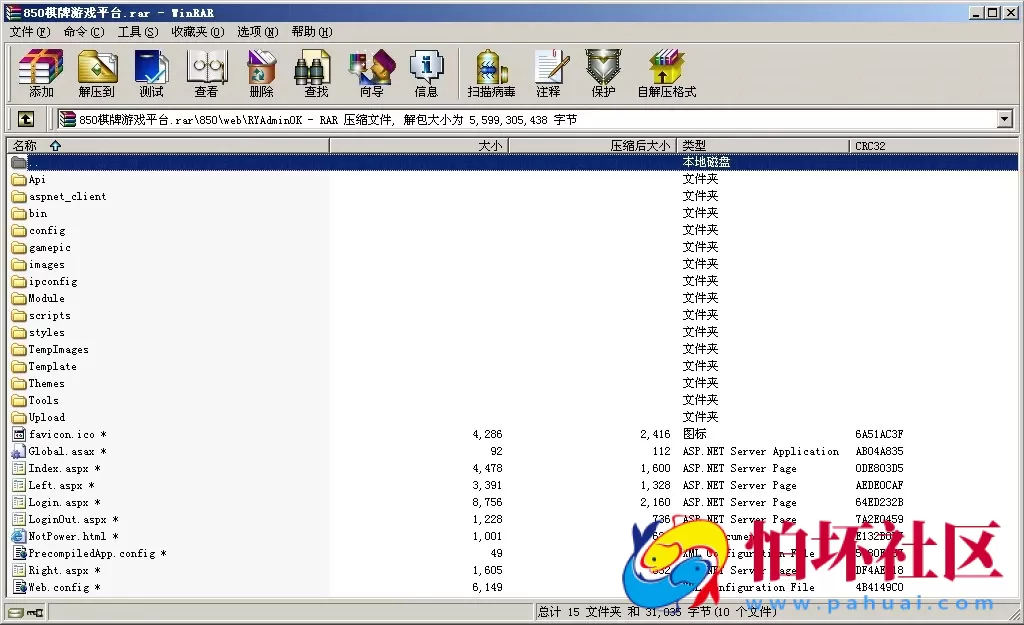Click the 删除 (Delete) toolbar icon
Viewport: 1024px width, 625px height.
tap(261, 74)
